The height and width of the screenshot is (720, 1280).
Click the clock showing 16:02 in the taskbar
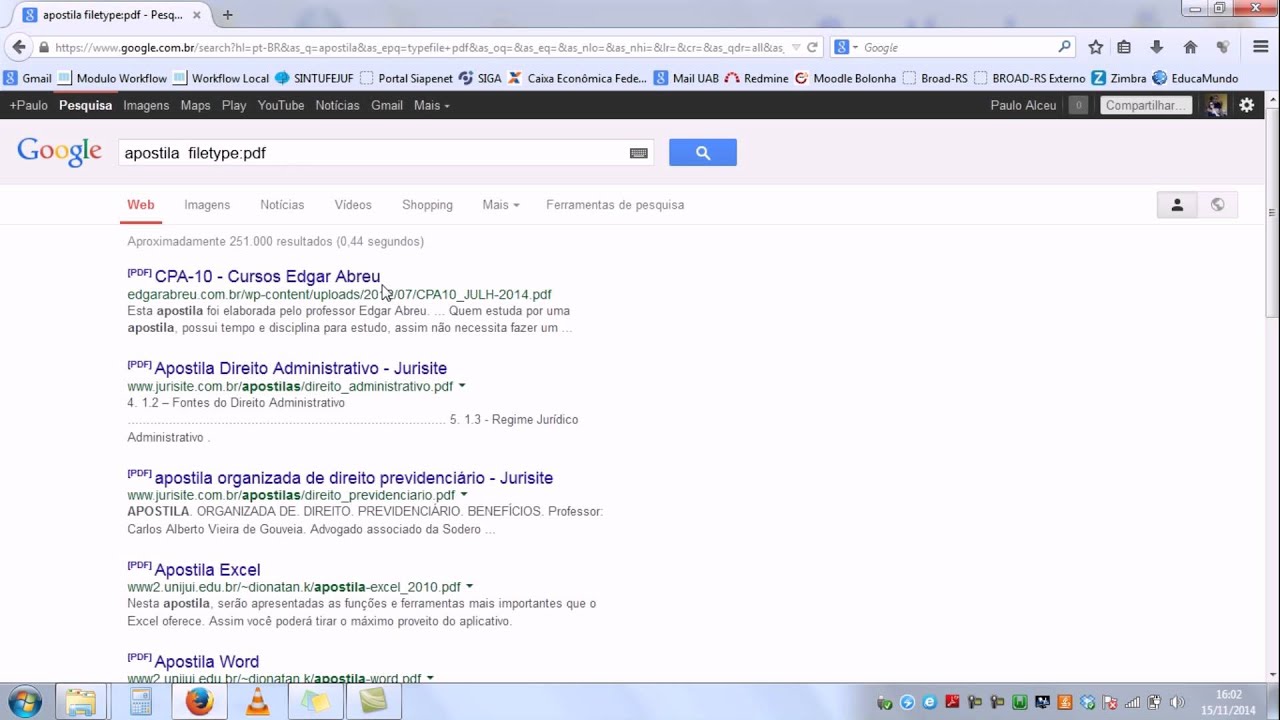[1229, 695]
